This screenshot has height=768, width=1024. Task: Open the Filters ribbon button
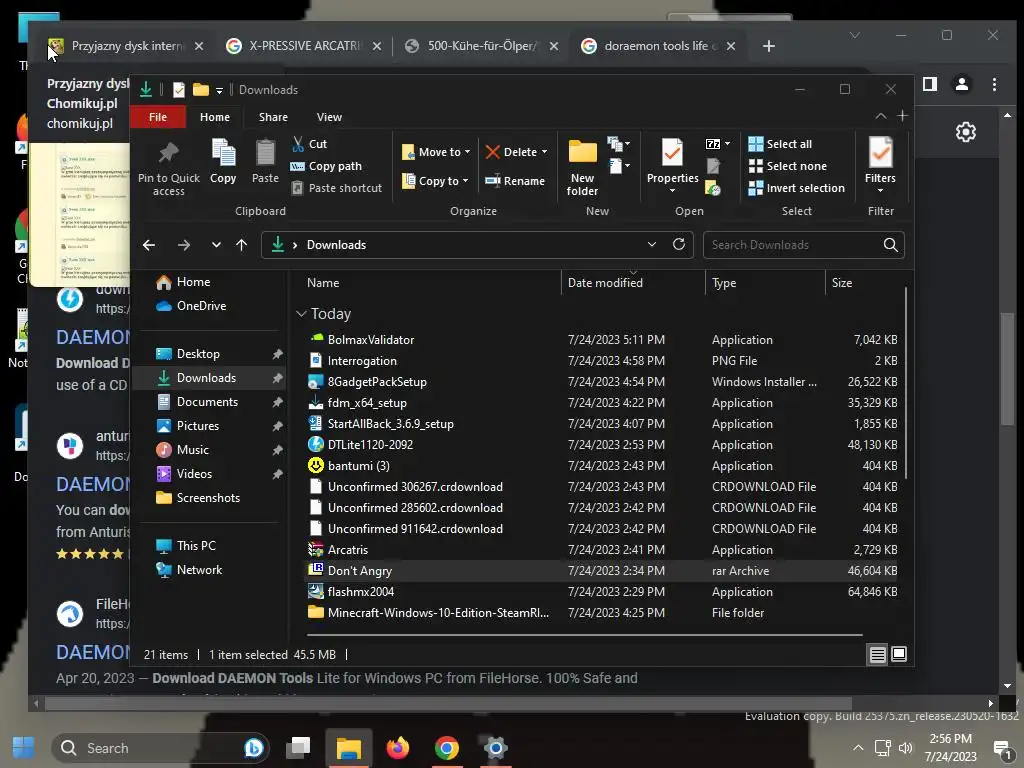coord(880,166)
